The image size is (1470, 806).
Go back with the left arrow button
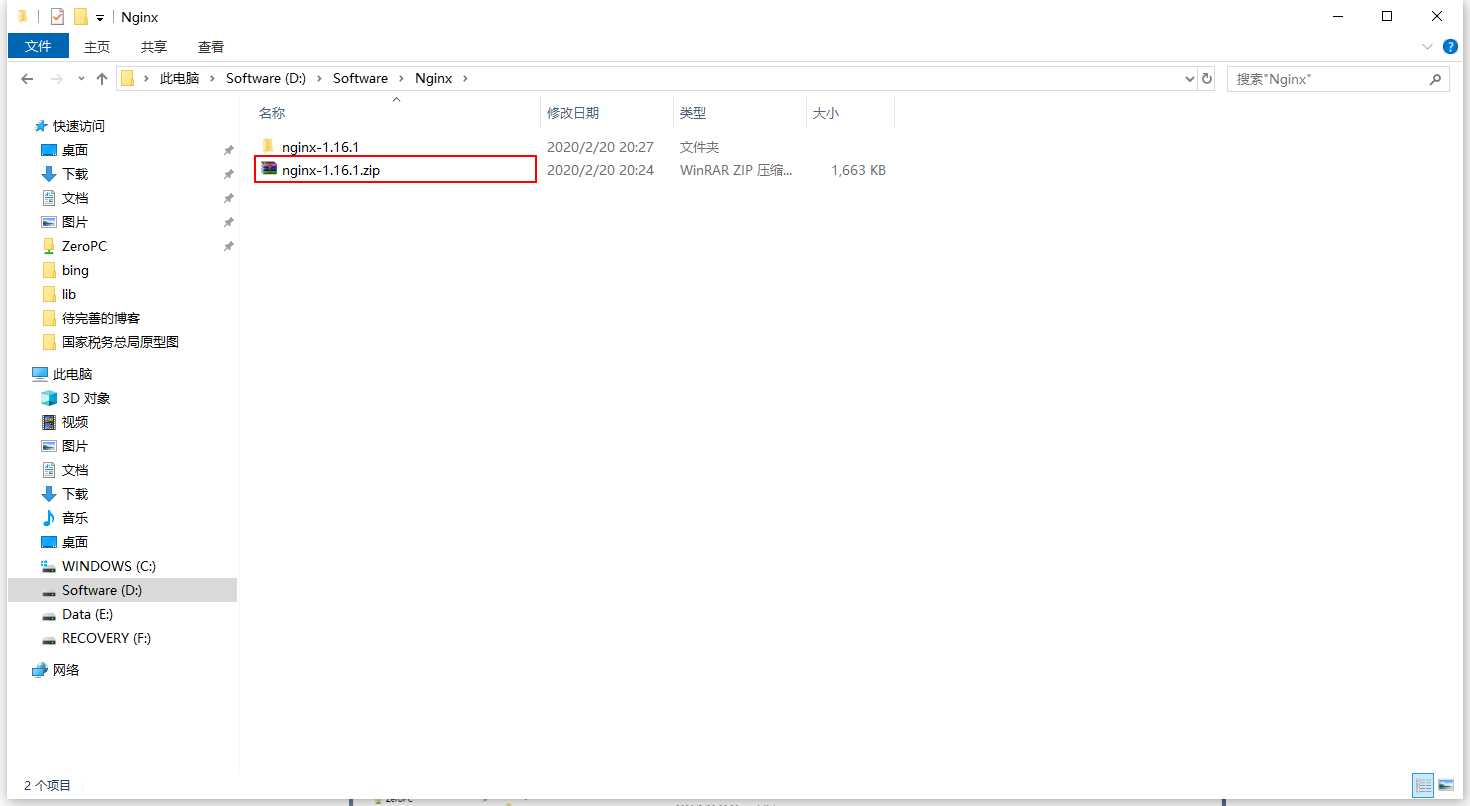[x=28, y=78]
